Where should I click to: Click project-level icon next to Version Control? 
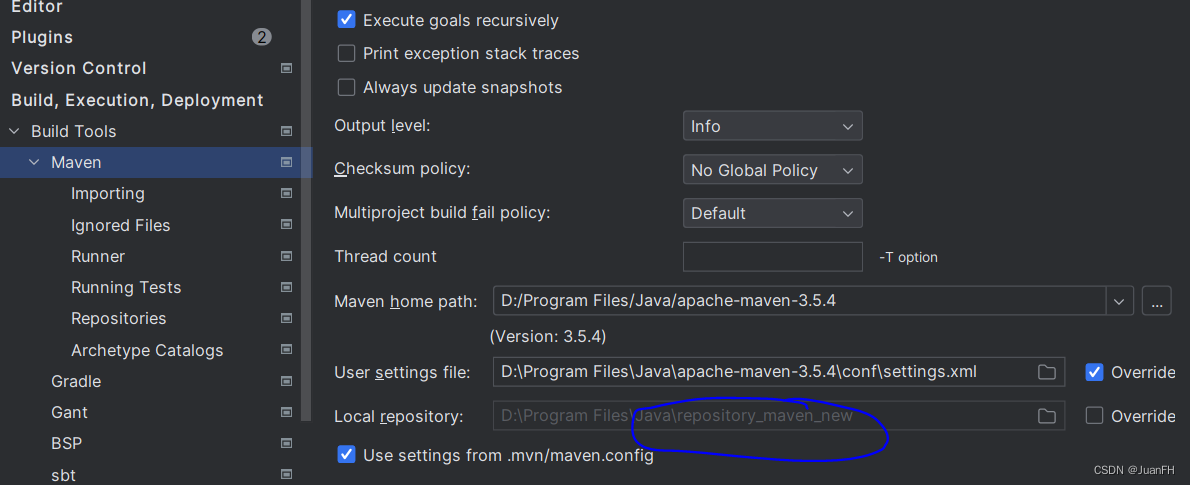tap(286, 68)
